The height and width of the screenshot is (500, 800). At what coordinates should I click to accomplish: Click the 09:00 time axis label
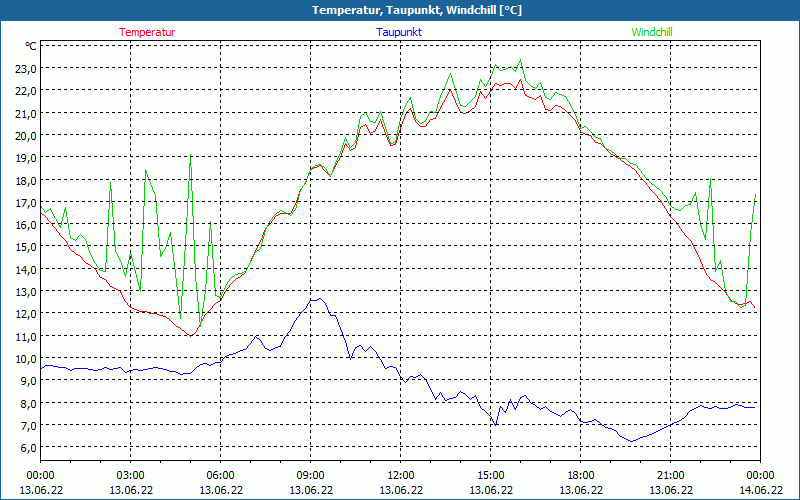(311, 476)
